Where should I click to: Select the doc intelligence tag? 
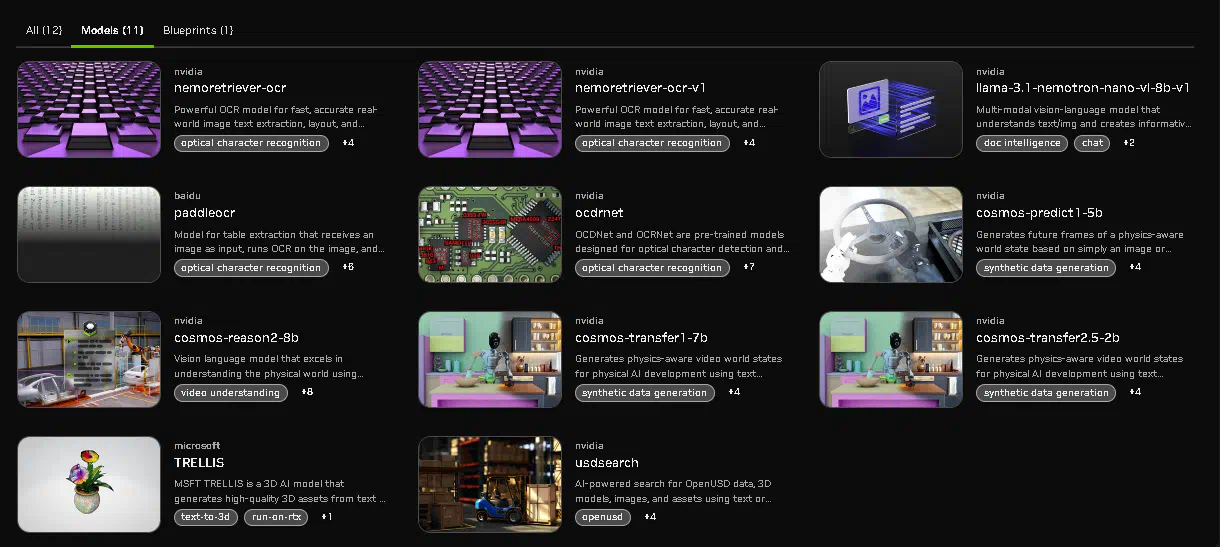(x=1021, y=143)
